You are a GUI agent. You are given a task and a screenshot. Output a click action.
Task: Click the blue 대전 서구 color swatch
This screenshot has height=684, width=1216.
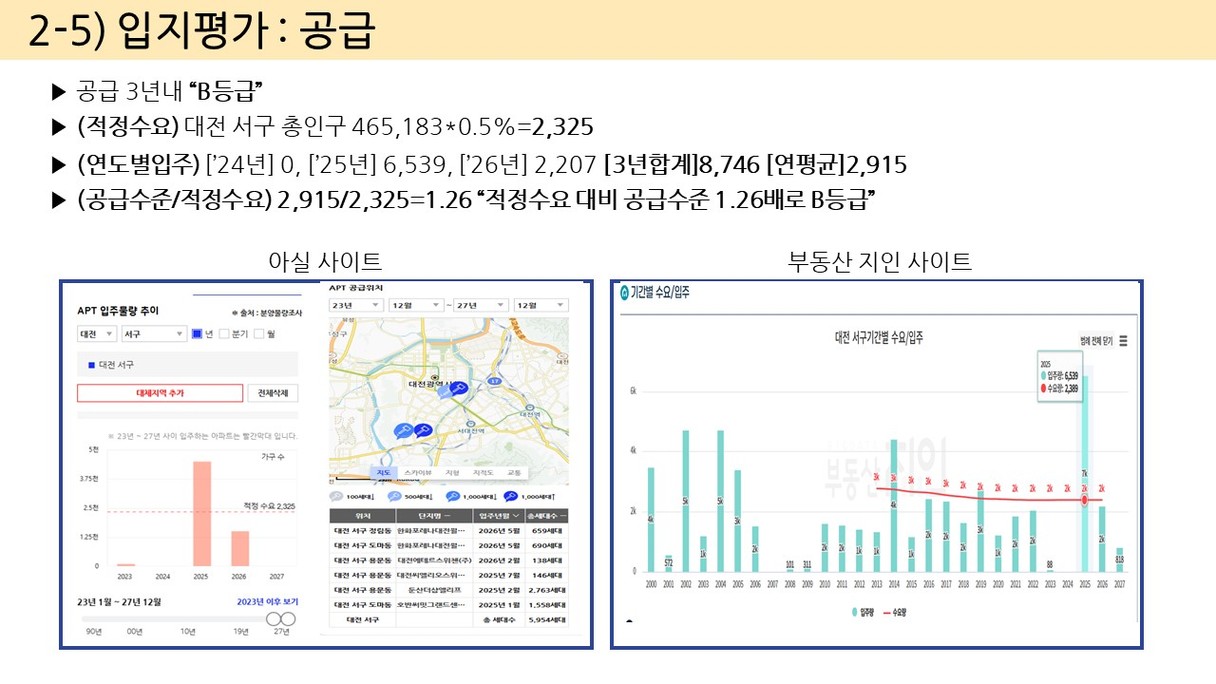[x=90, y=365]
